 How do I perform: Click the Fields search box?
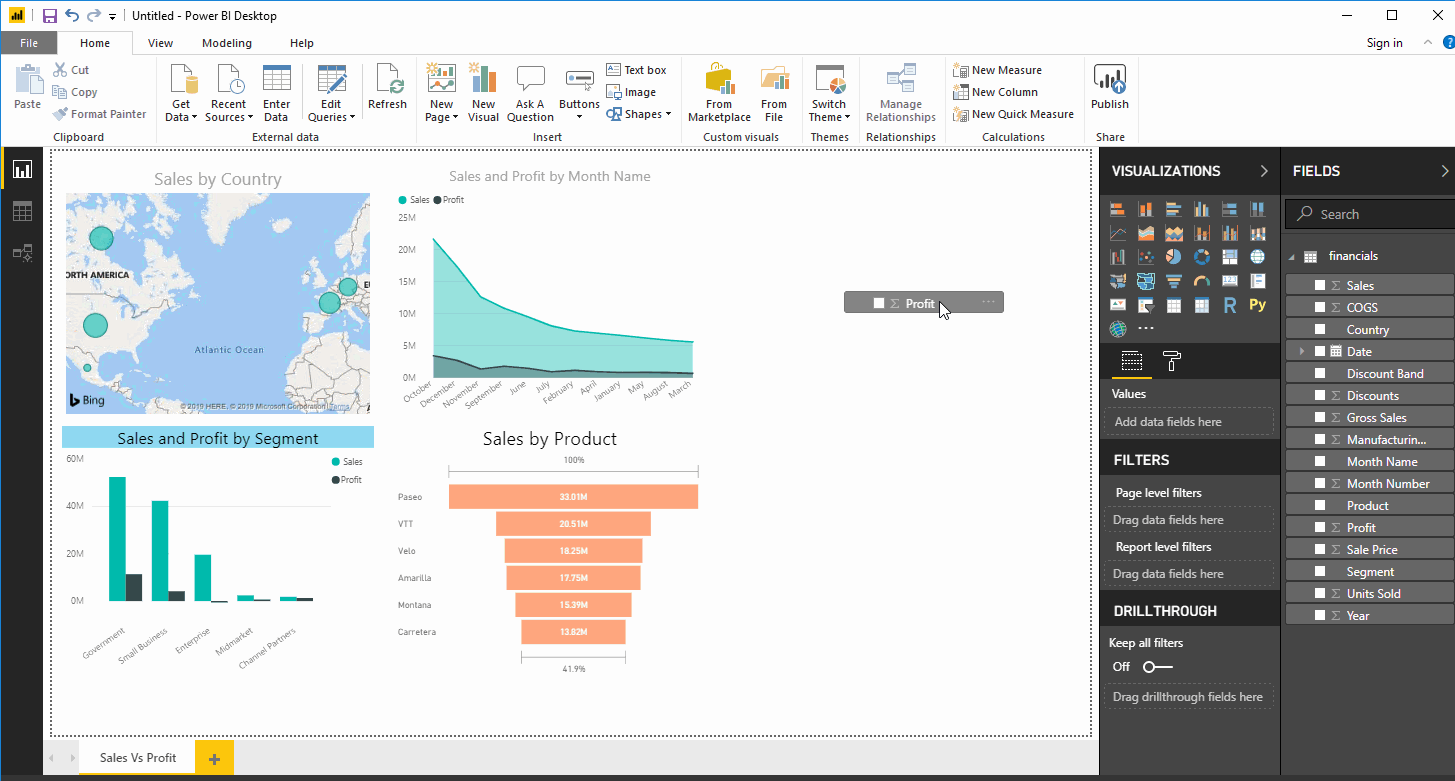click(1368, 214)
